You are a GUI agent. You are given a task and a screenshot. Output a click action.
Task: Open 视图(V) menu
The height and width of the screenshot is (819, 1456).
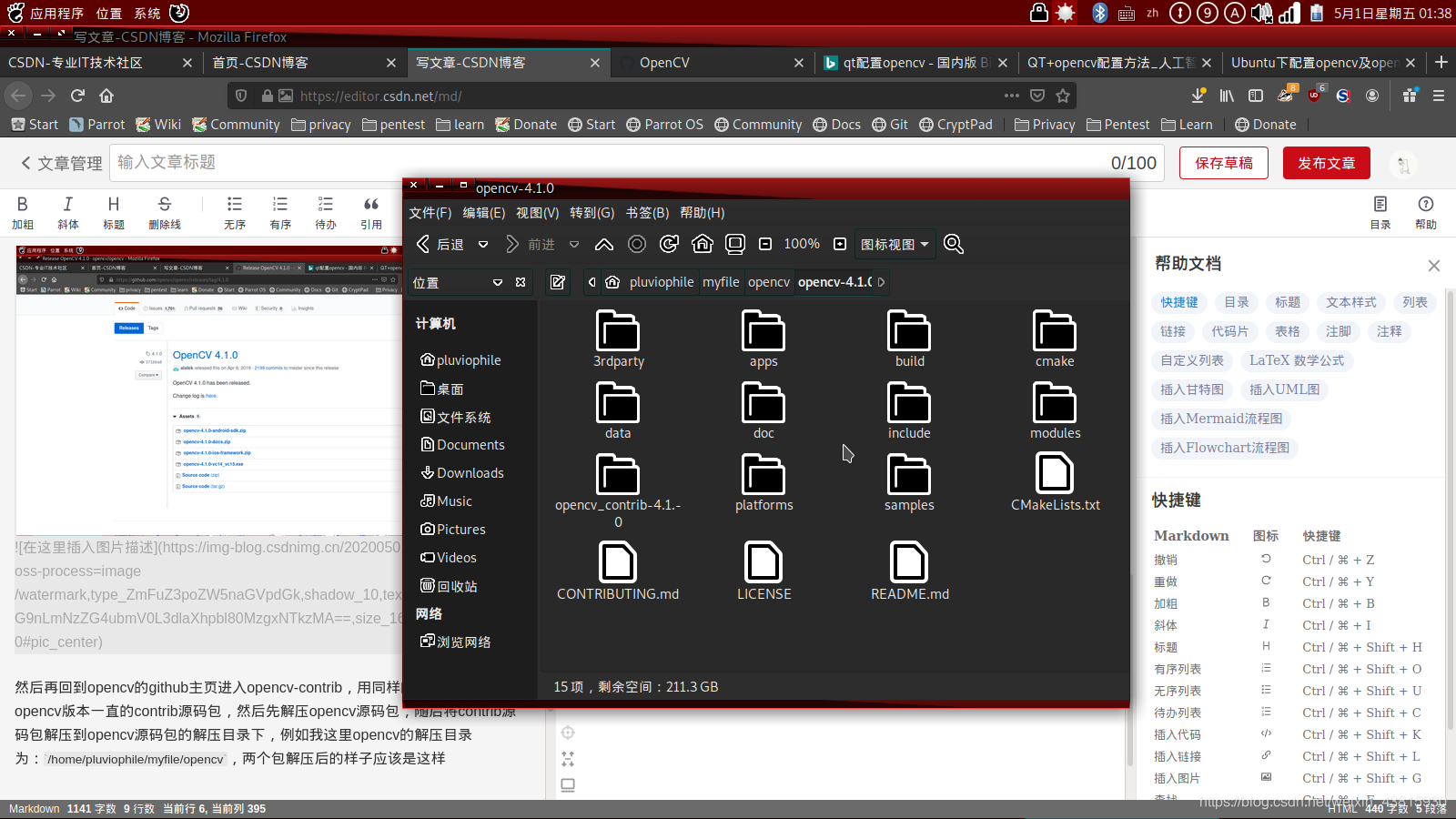pyautogui.click(x=537, y=212)
